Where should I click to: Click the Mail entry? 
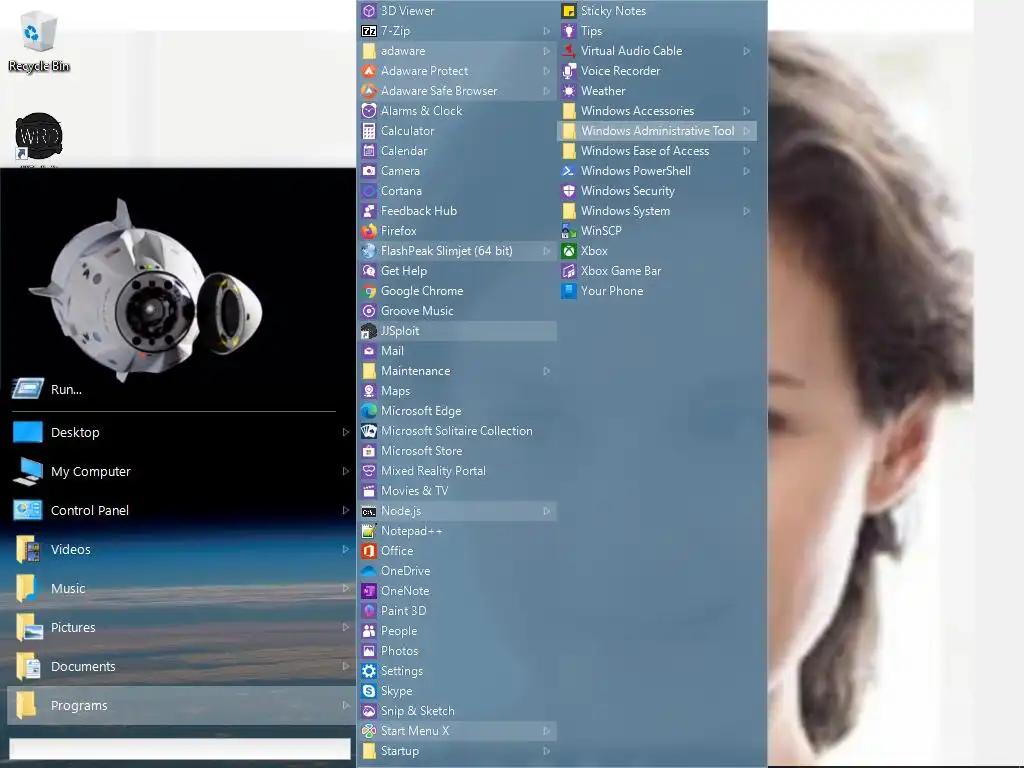coord(457,351)
